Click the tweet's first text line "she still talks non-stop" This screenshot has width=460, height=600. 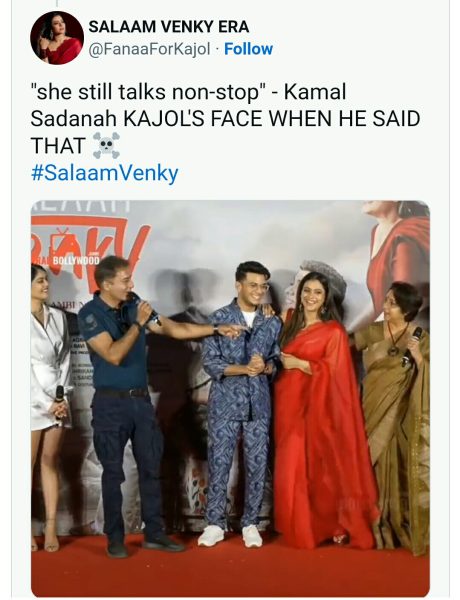pyautogui.click(x=148, y=92)
